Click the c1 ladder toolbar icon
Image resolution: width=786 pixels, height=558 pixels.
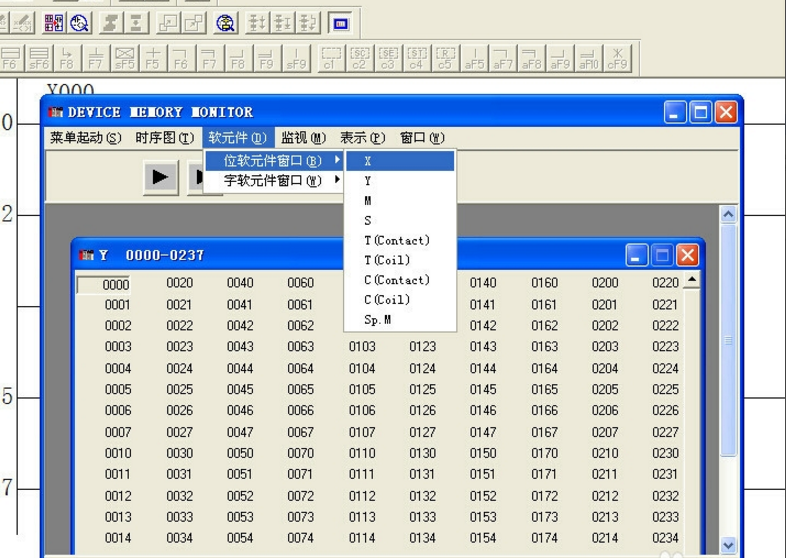[x=330, y=58]
